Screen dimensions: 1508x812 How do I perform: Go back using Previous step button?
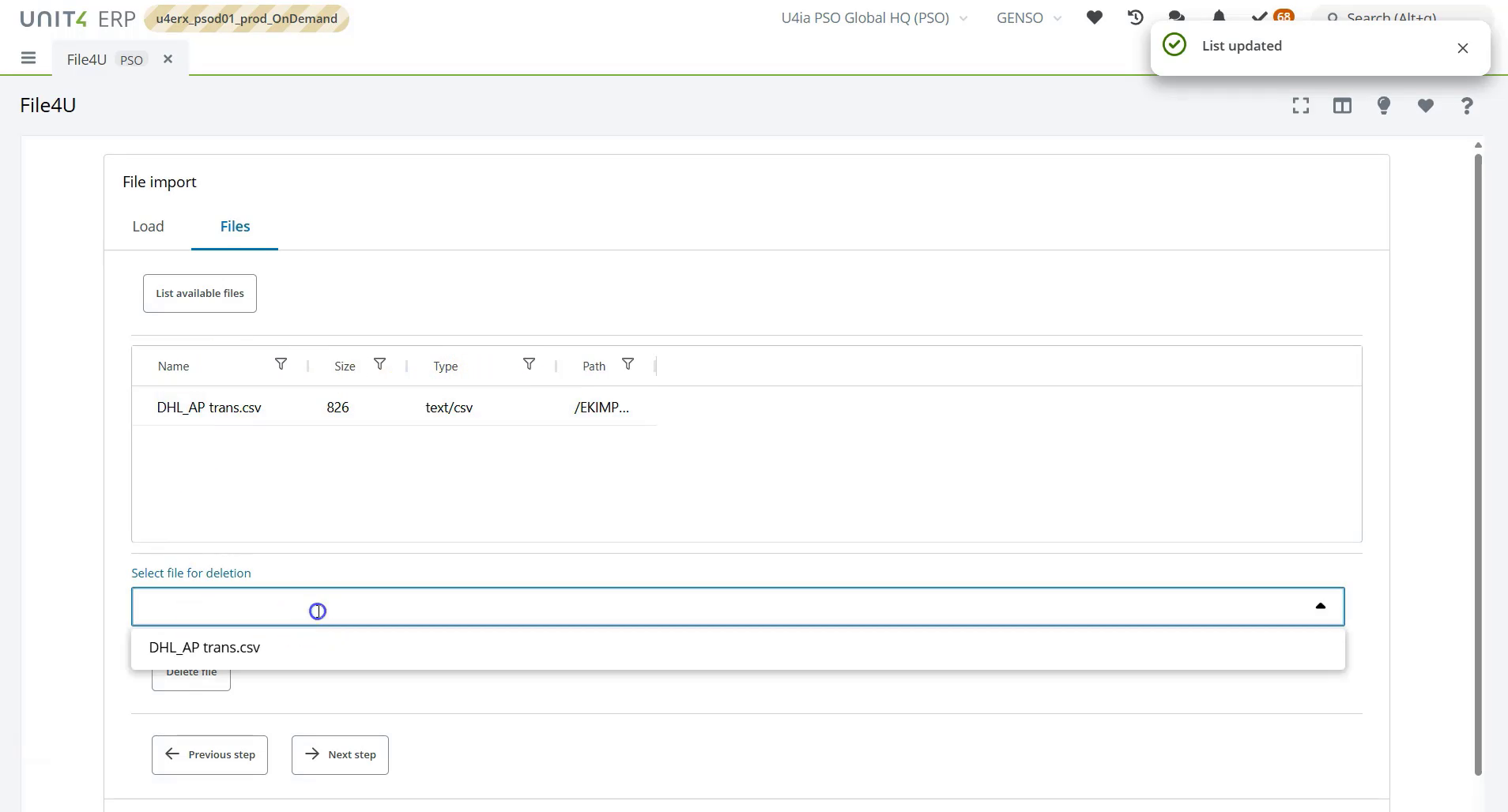[209, 754]
